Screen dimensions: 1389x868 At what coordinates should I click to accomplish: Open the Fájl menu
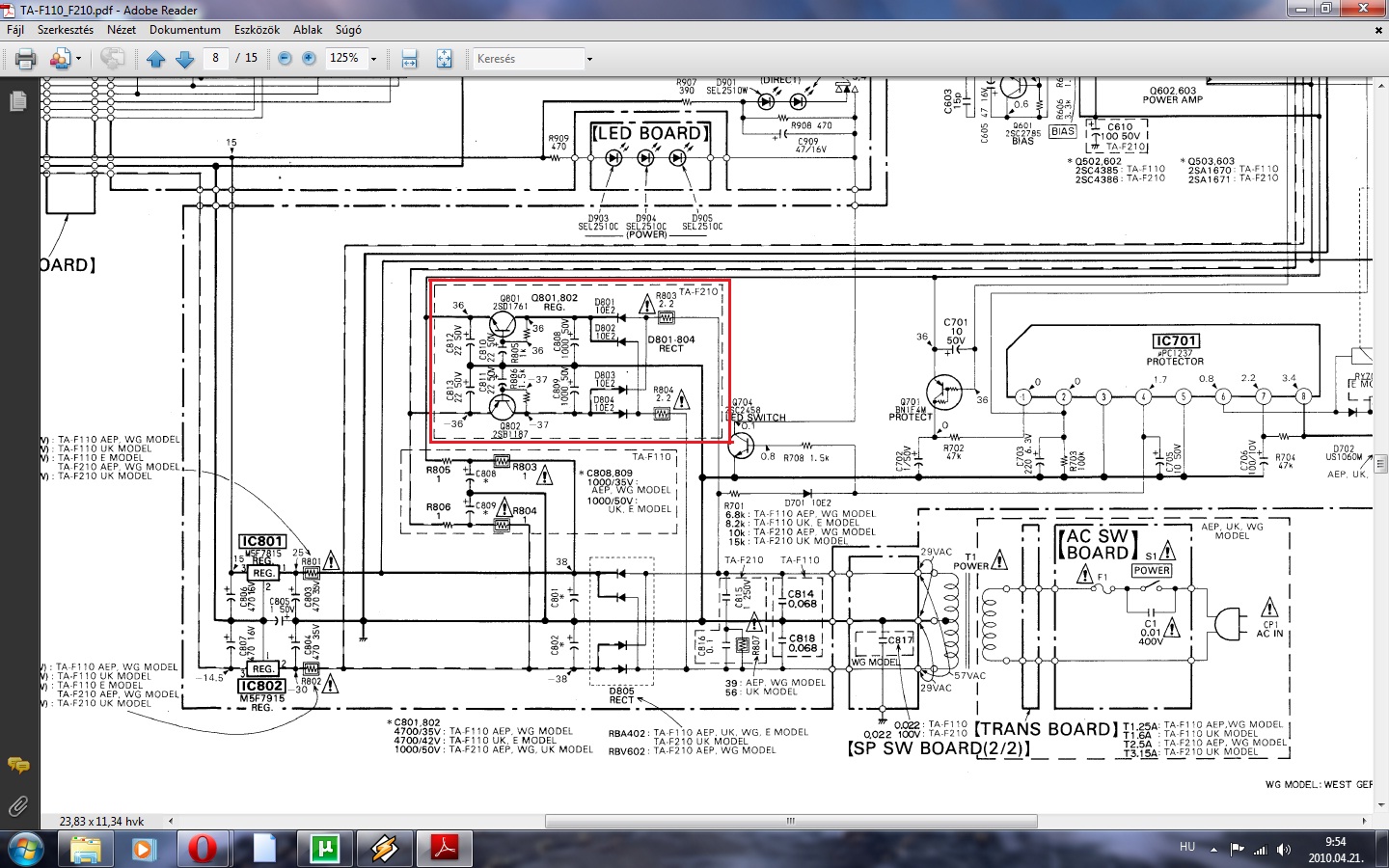pyautogui.click(x=15, y=30)
